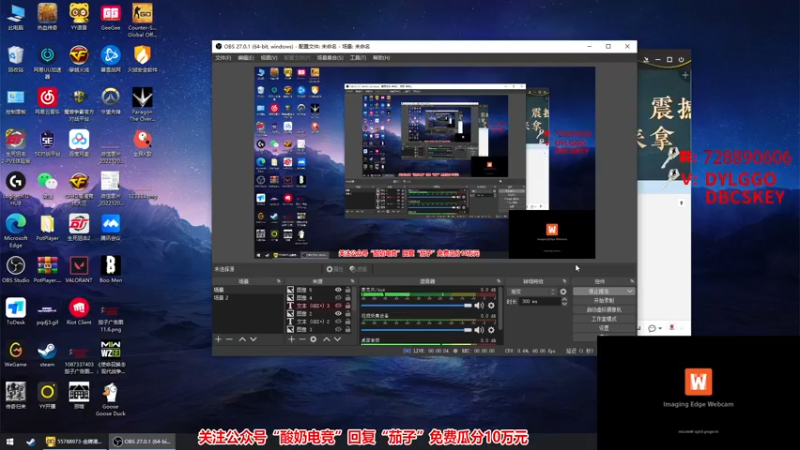Adjust the video capture device volume slider

(x=416, y=330)
